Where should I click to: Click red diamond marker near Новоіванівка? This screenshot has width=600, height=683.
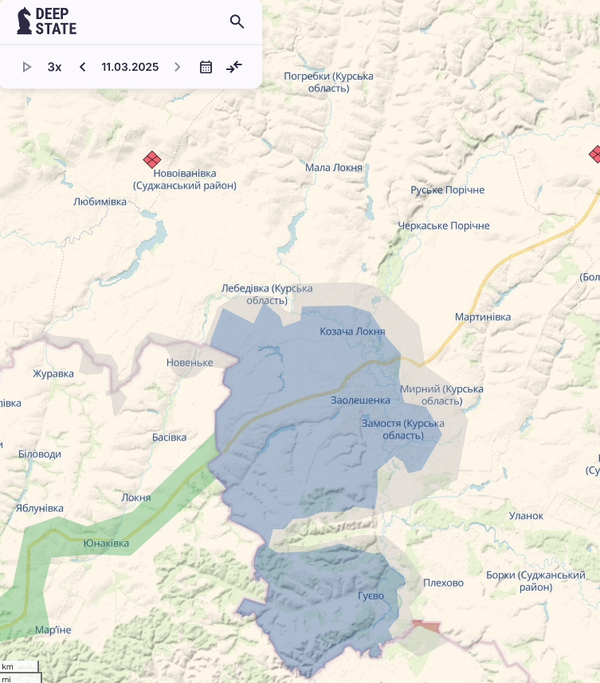pos(152,159)
